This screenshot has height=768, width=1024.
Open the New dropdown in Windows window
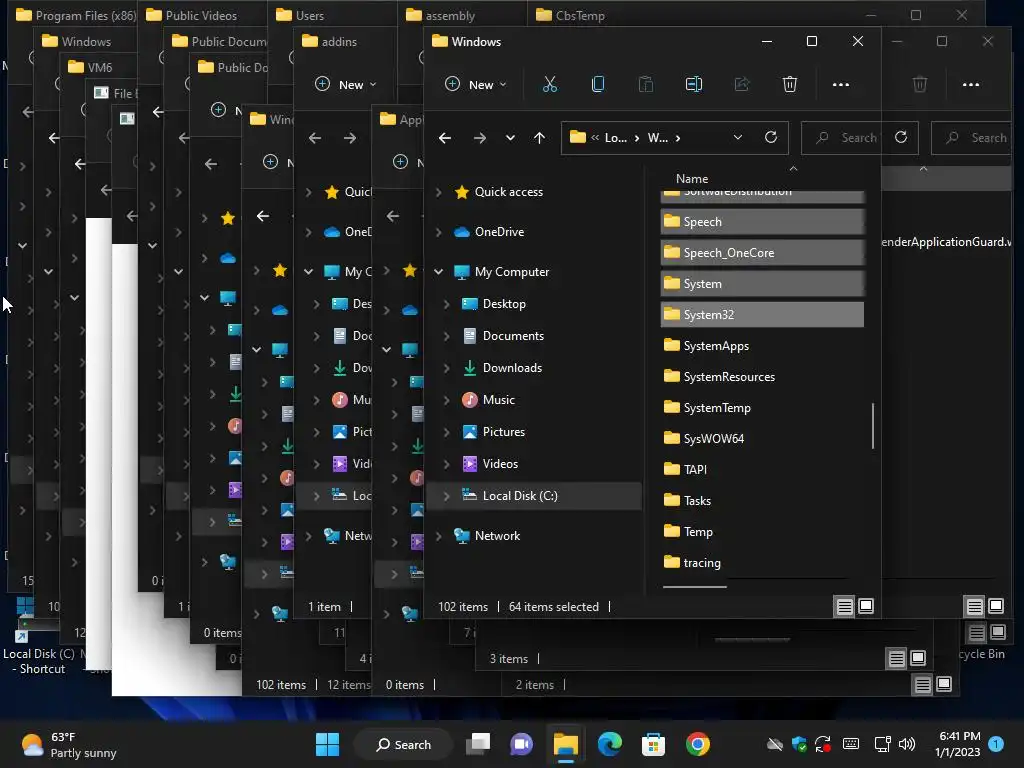pyautogui.click(x=475, y=84)
